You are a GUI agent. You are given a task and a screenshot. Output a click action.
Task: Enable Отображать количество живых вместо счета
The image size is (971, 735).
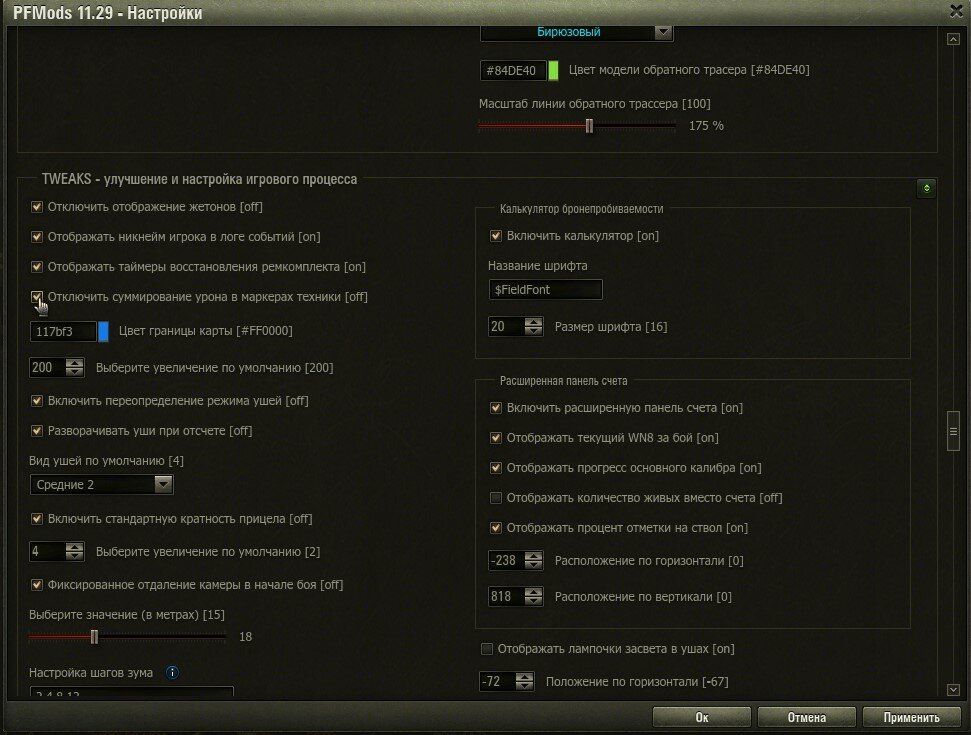(496, 498)
